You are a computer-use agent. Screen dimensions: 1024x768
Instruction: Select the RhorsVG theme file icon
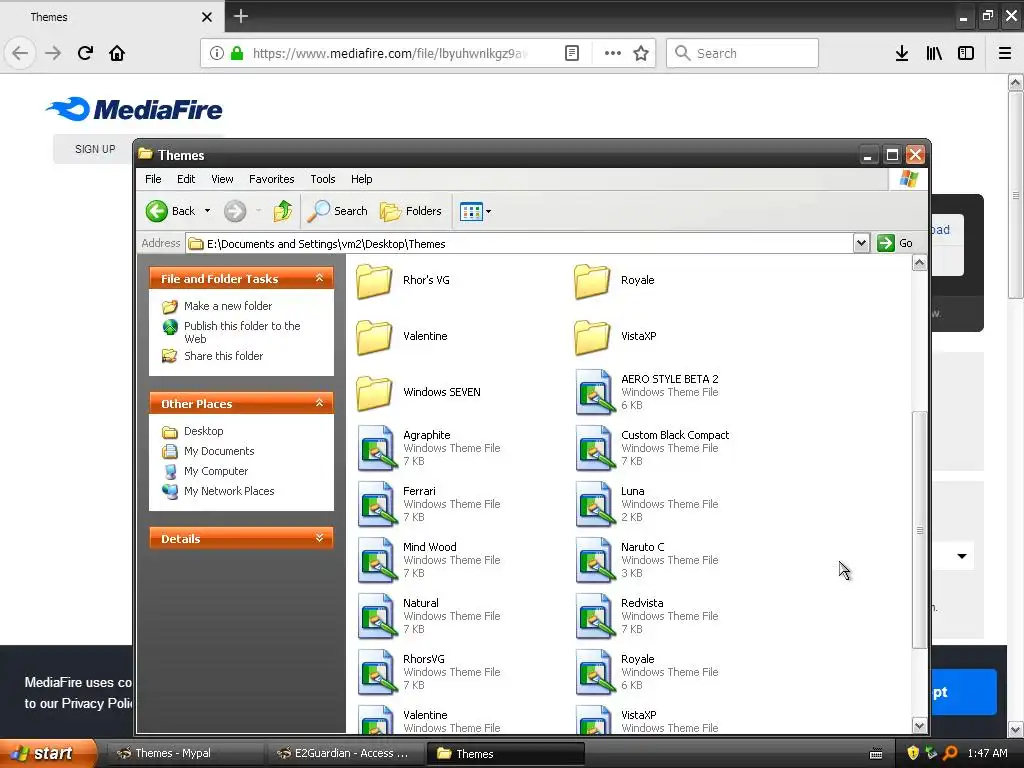point(377,673)
